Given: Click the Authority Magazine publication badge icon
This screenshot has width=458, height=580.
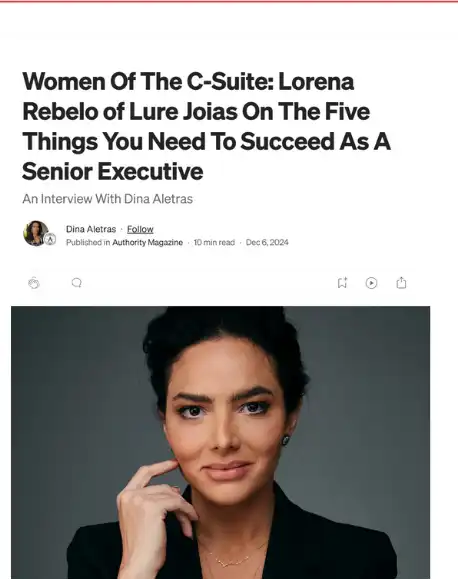Looking at the screenshot, I should (x=50, y=240).
